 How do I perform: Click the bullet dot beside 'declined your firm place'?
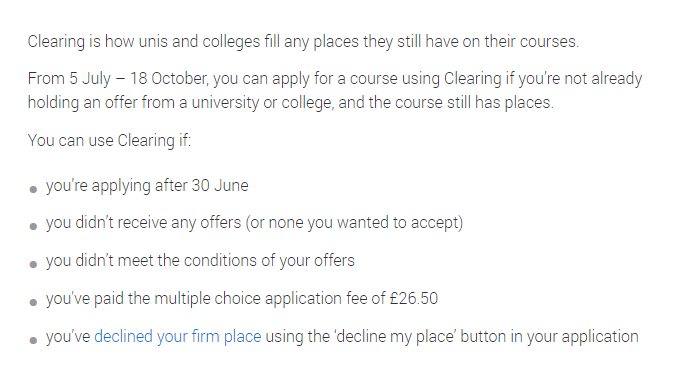tap(33, 340)
